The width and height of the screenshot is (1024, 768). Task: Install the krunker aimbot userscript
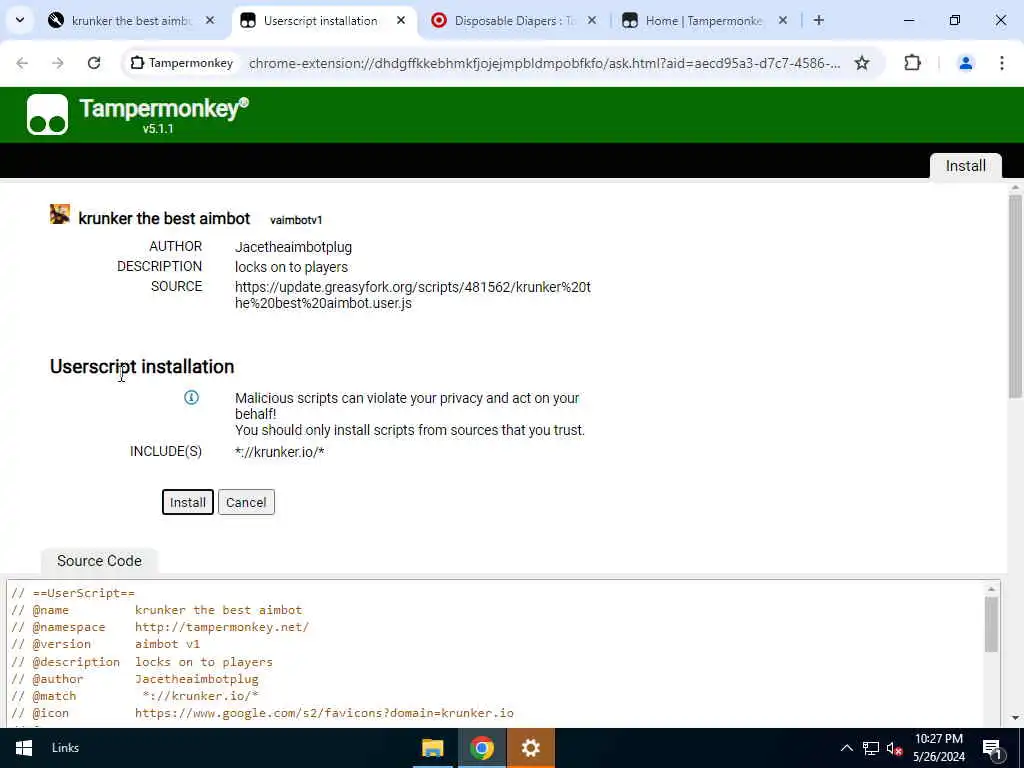pos(187,502)
